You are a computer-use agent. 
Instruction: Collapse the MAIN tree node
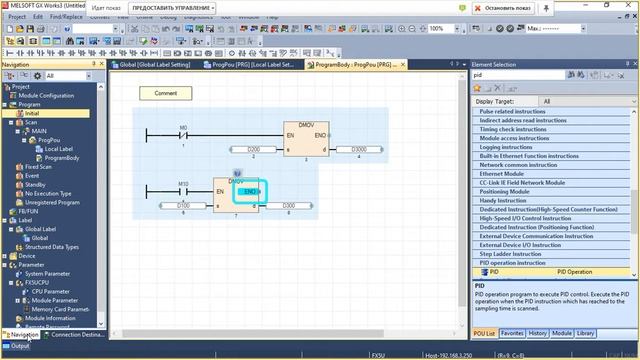(x=18, y=131)
